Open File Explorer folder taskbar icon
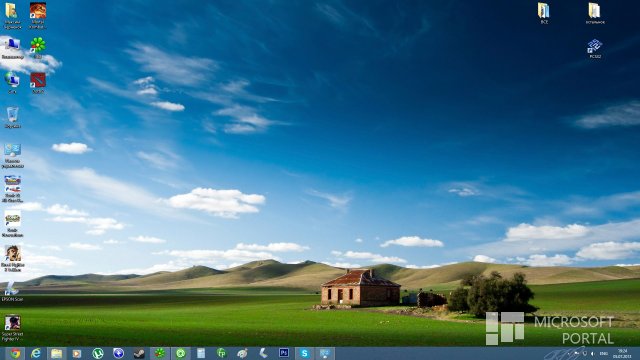The image size is (640, 360). (x=57, y=353)
